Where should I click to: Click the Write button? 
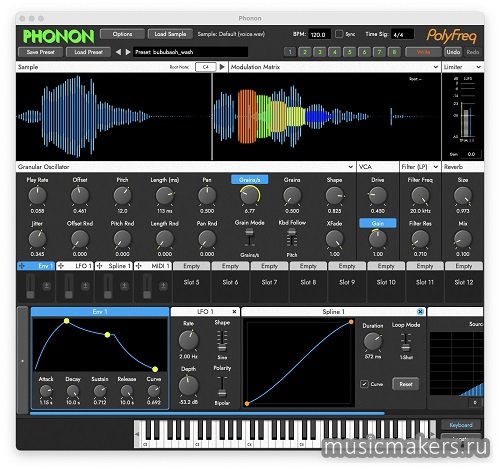[423, 52]
